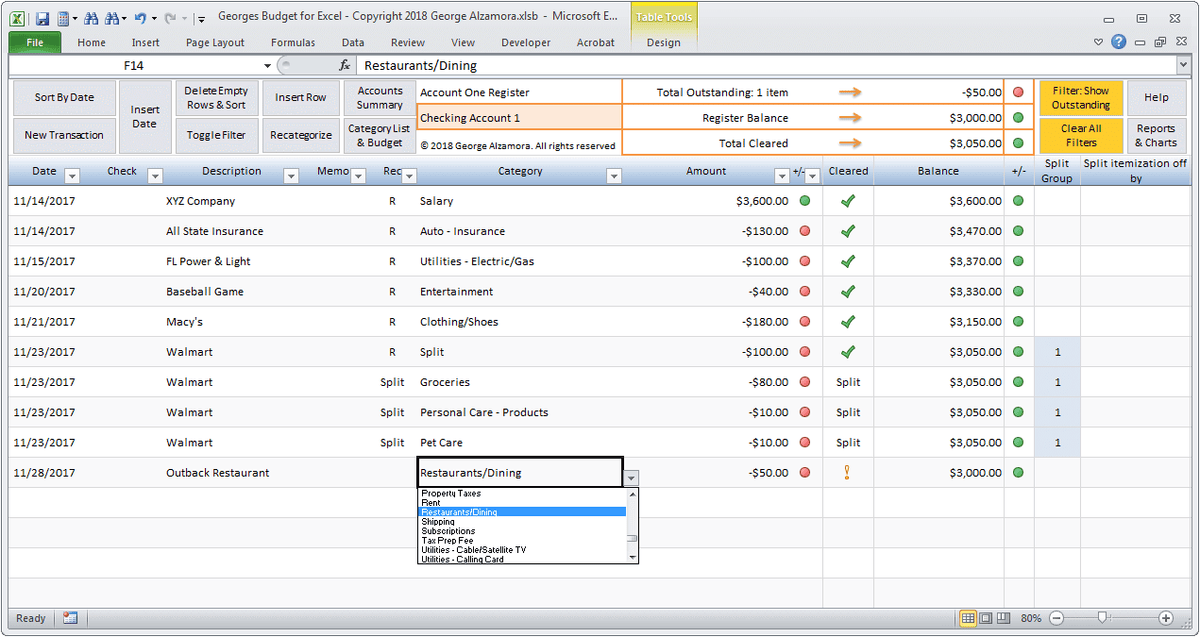Click the orange arrow beside Total Cleared

click(850, 143)
